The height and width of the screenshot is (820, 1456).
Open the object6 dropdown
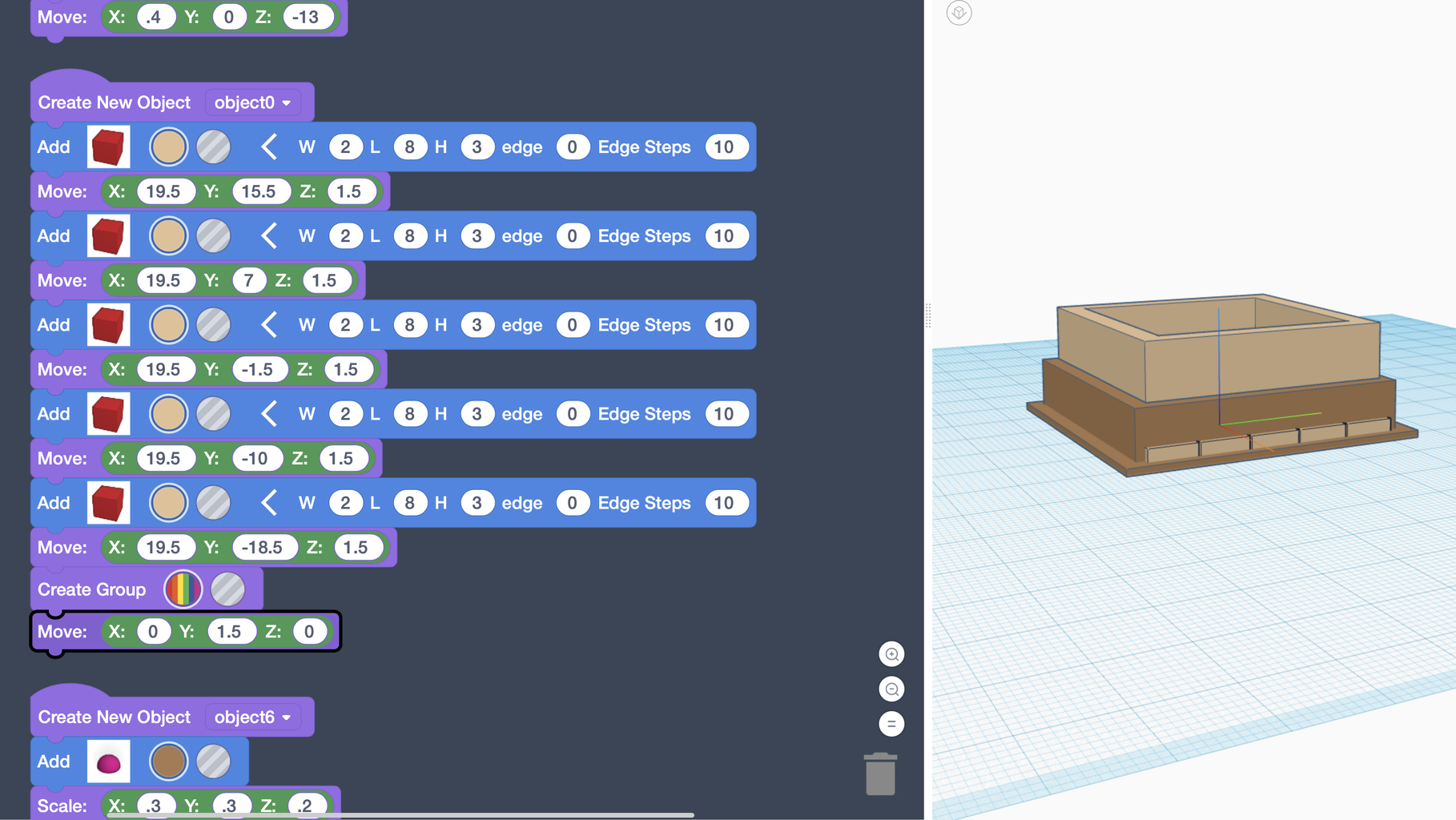252,717
